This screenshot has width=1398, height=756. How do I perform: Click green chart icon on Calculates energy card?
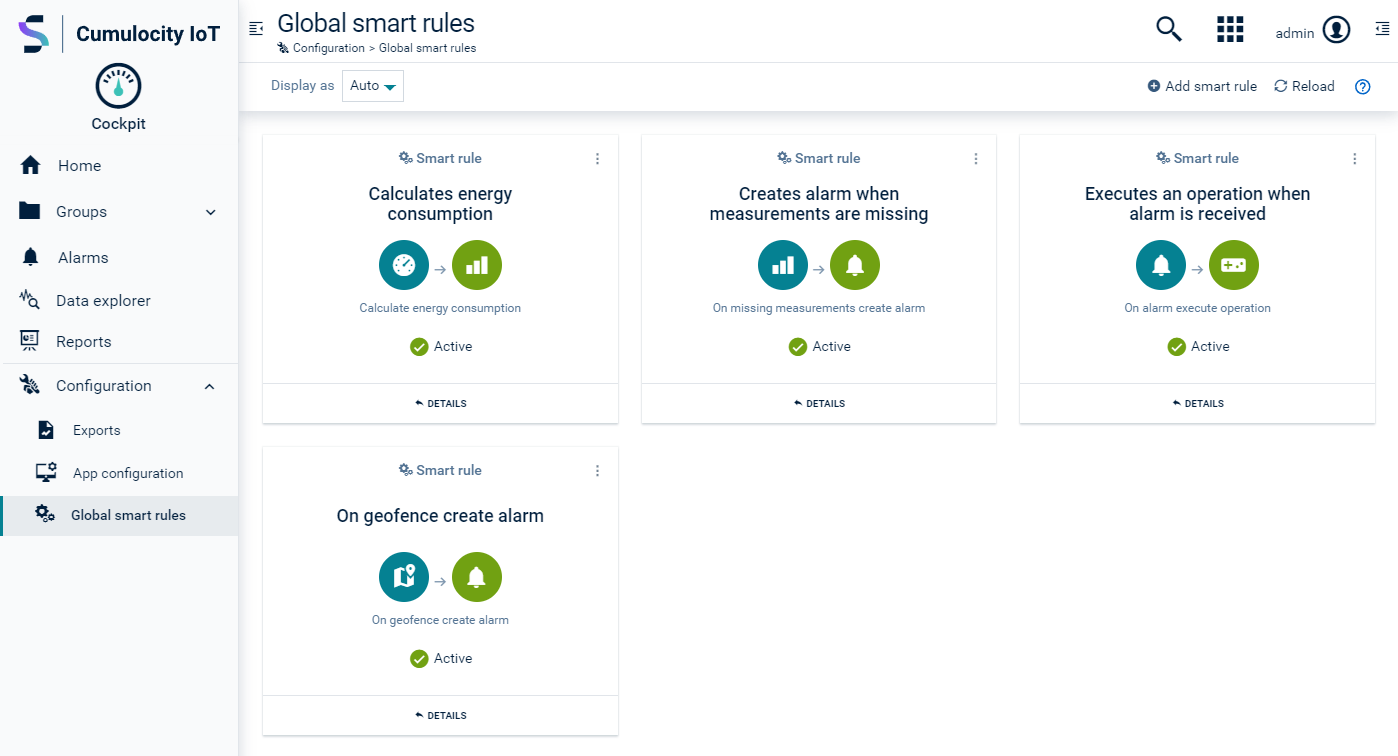click(477, 265)
